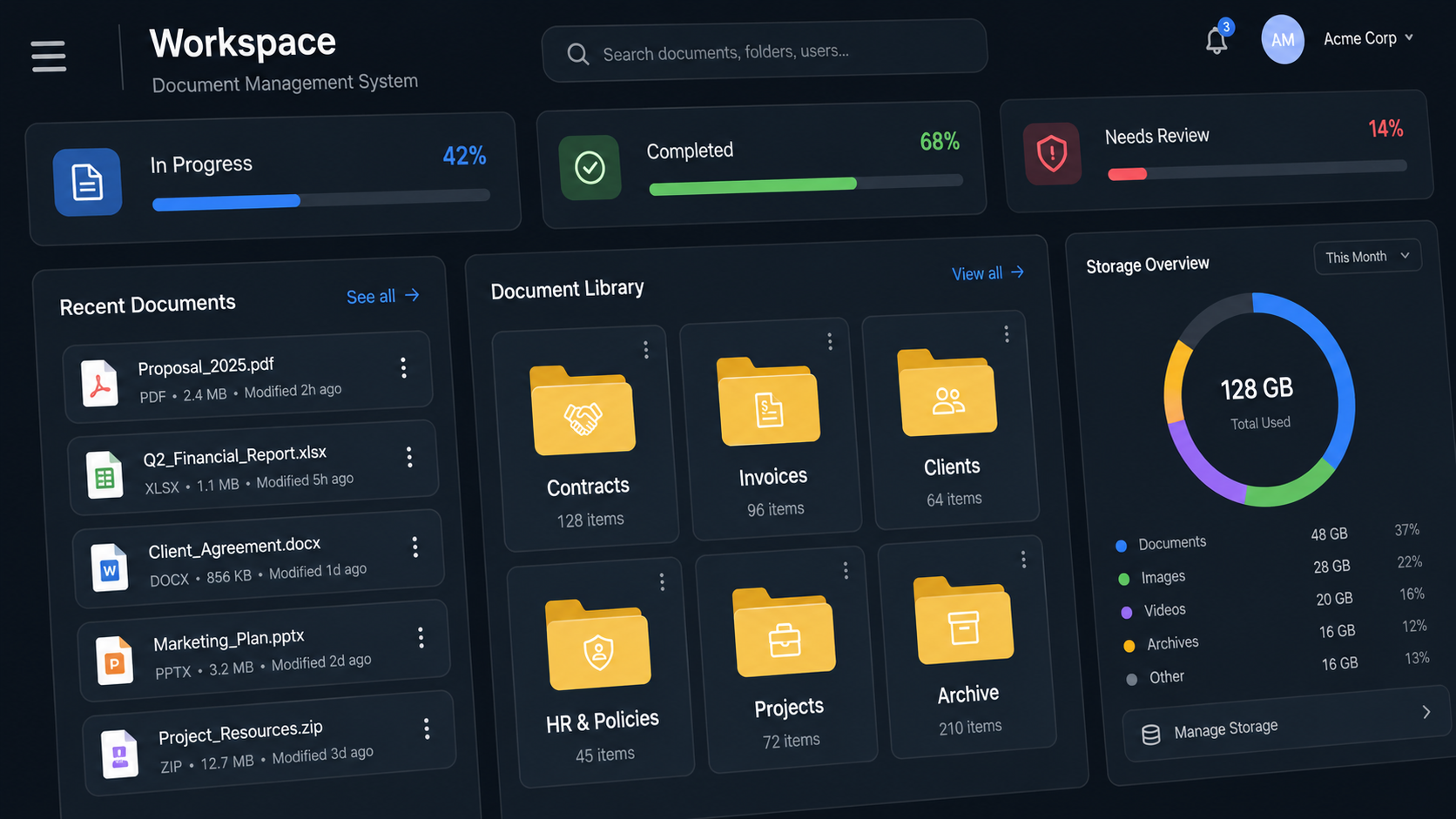
Task: Select the Videos legend entry
Action: pos(1154,611)
